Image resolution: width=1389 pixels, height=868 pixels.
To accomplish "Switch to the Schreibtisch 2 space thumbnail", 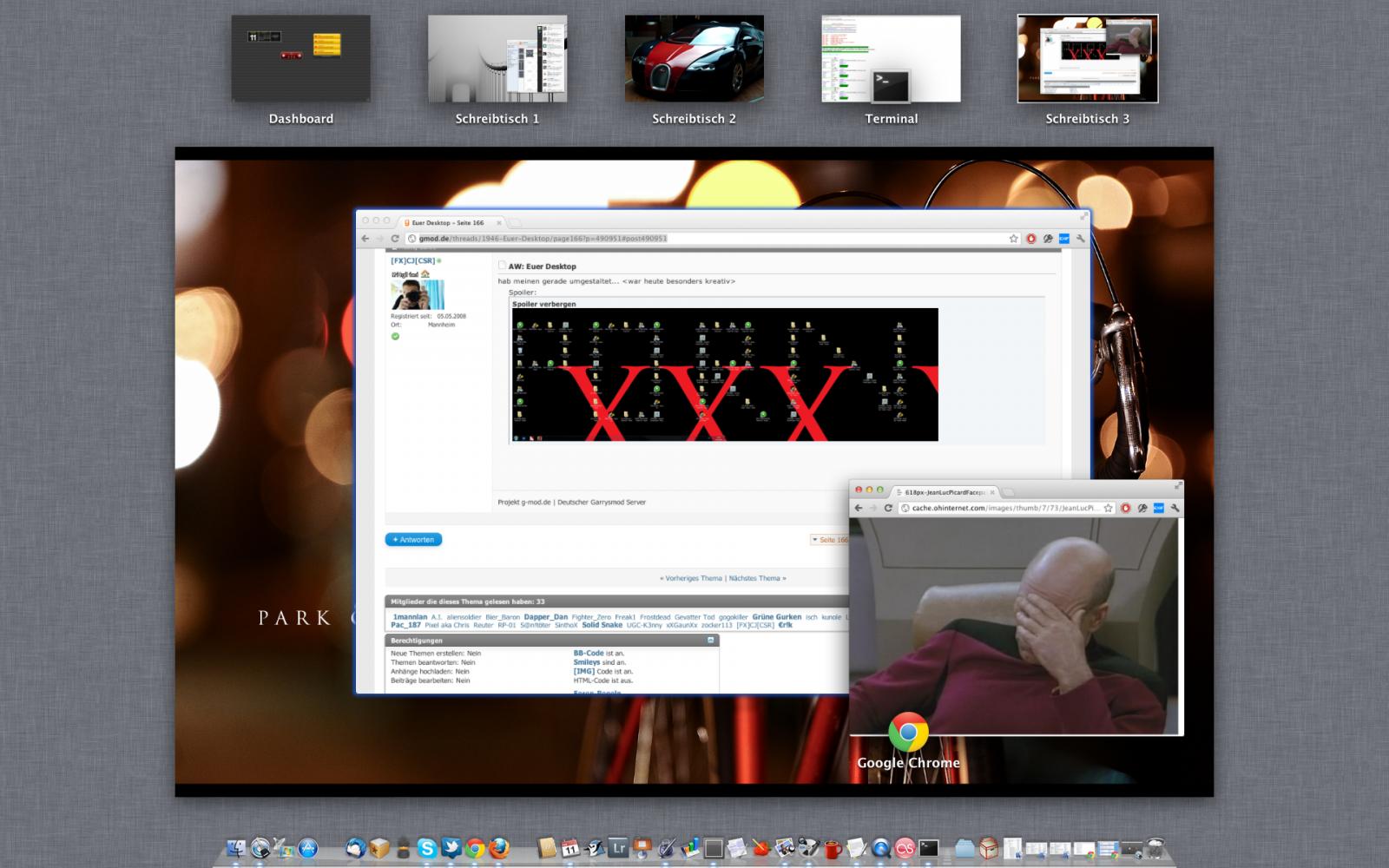I will (x=694, y=59).
